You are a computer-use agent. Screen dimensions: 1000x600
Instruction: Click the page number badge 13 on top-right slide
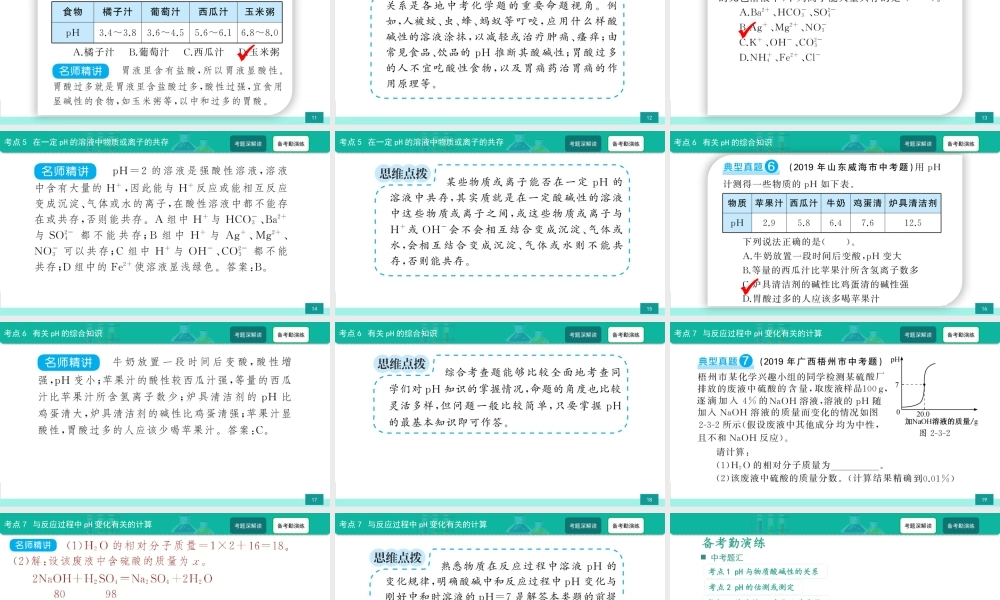983,117
